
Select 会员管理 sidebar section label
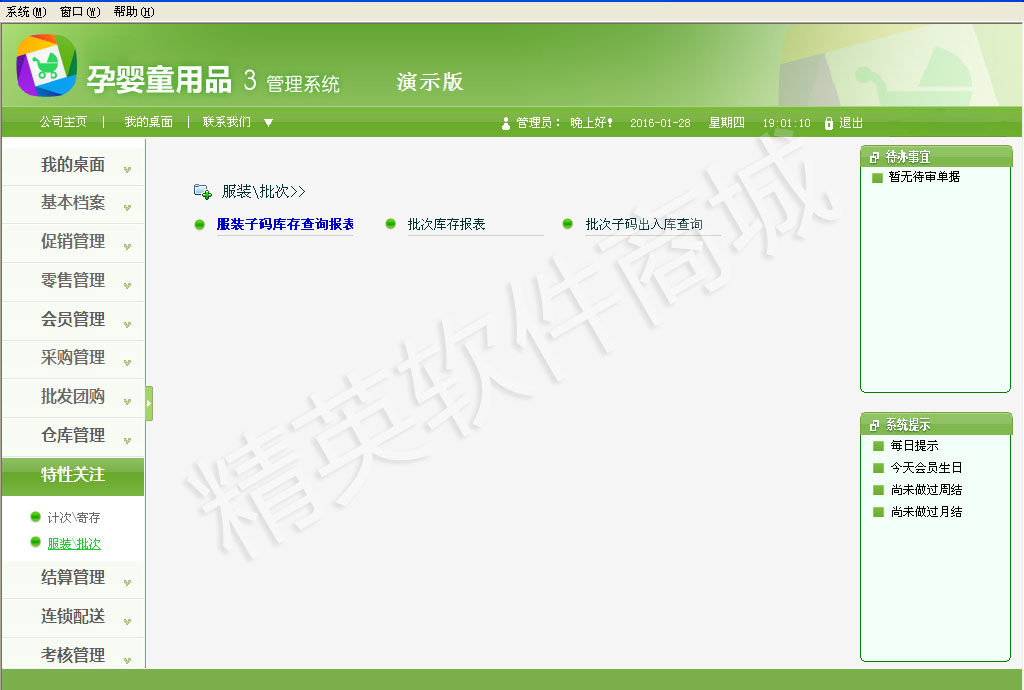click(73, 319)
